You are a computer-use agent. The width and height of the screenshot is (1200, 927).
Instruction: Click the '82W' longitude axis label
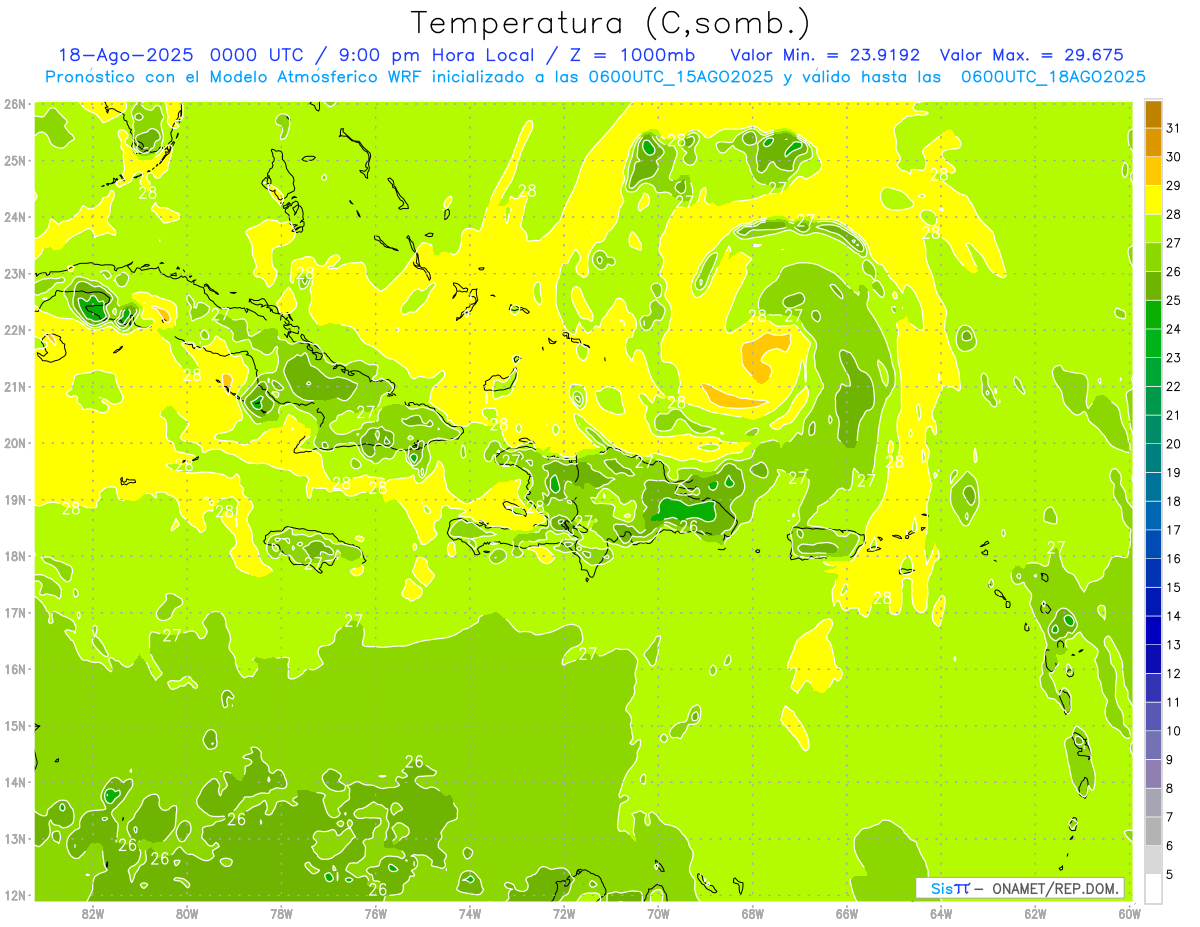tap(93, 913)
